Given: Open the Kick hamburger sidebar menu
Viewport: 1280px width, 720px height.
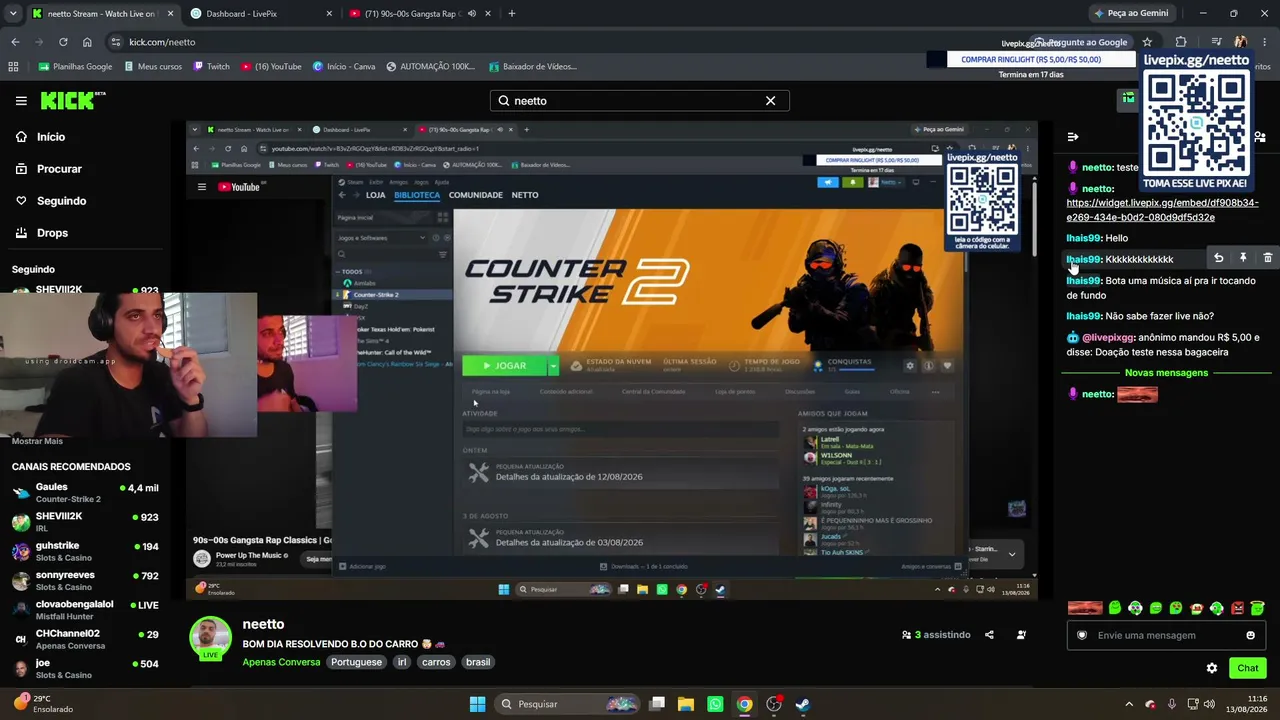Looking at the screenshot, I should click(21, 101).
